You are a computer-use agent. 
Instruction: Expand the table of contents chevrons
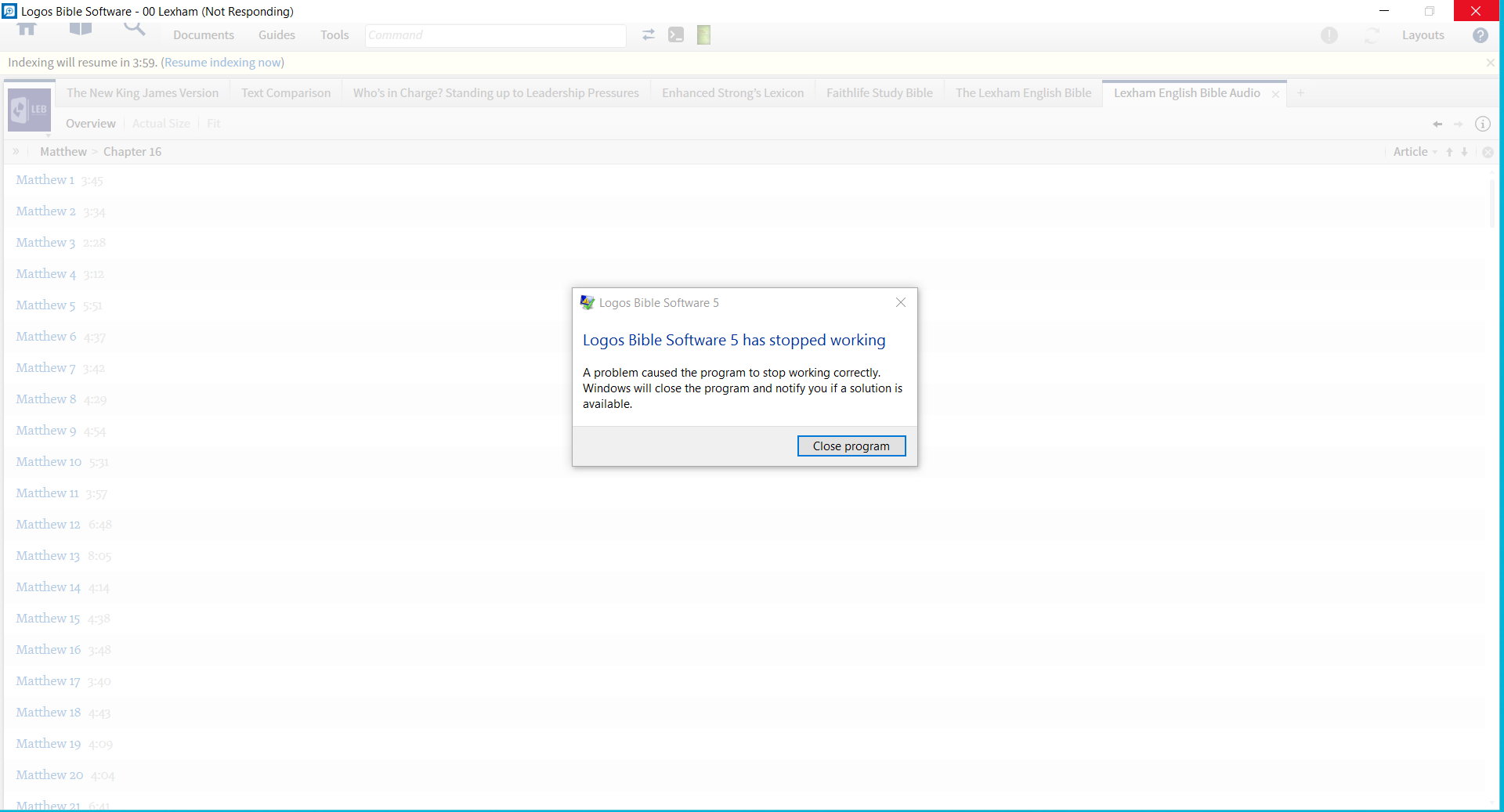point(16,151)
